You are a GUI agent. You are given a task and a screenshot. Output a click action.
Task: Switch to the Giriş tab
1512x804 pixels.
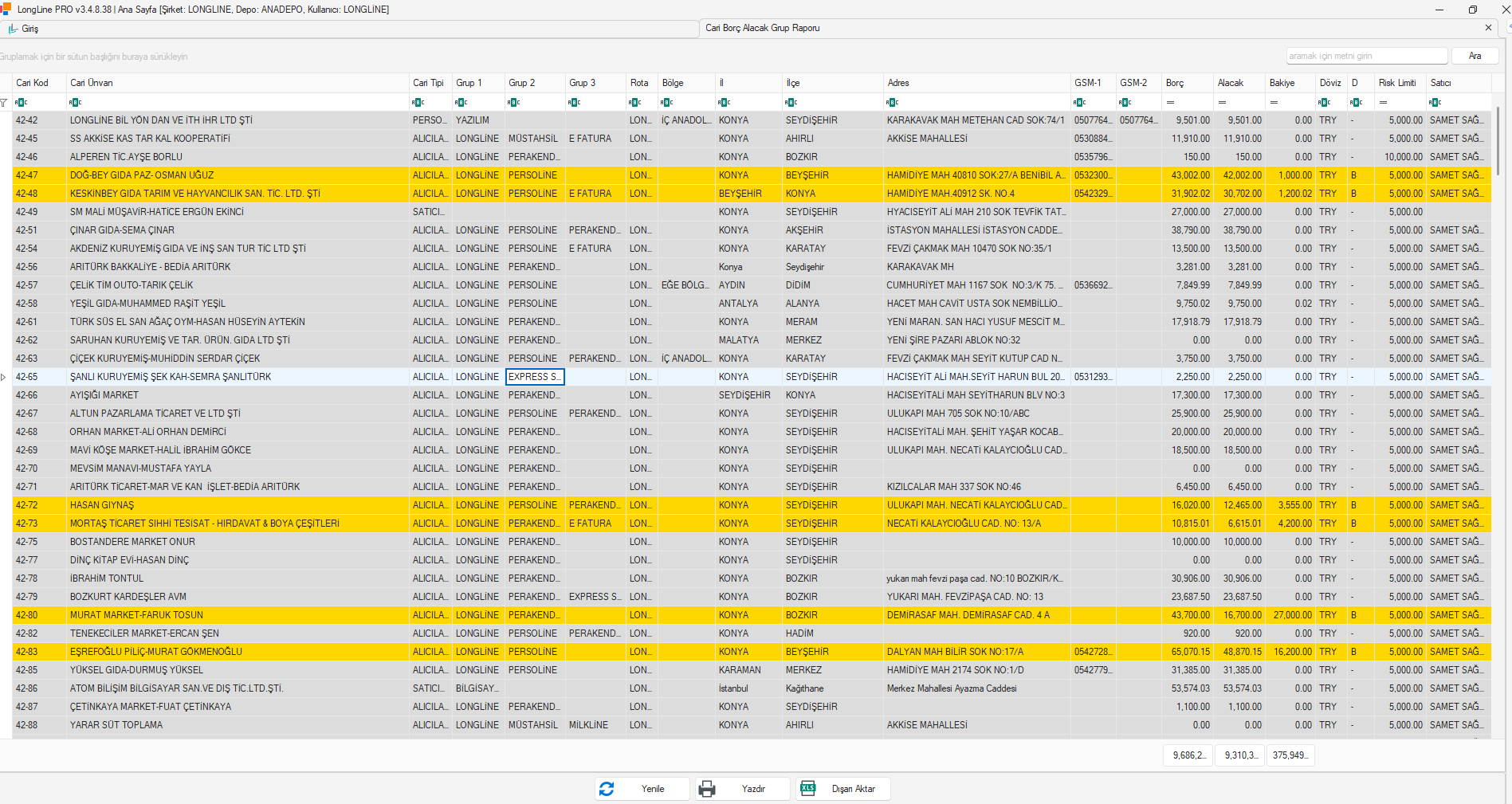pos(349,29)
